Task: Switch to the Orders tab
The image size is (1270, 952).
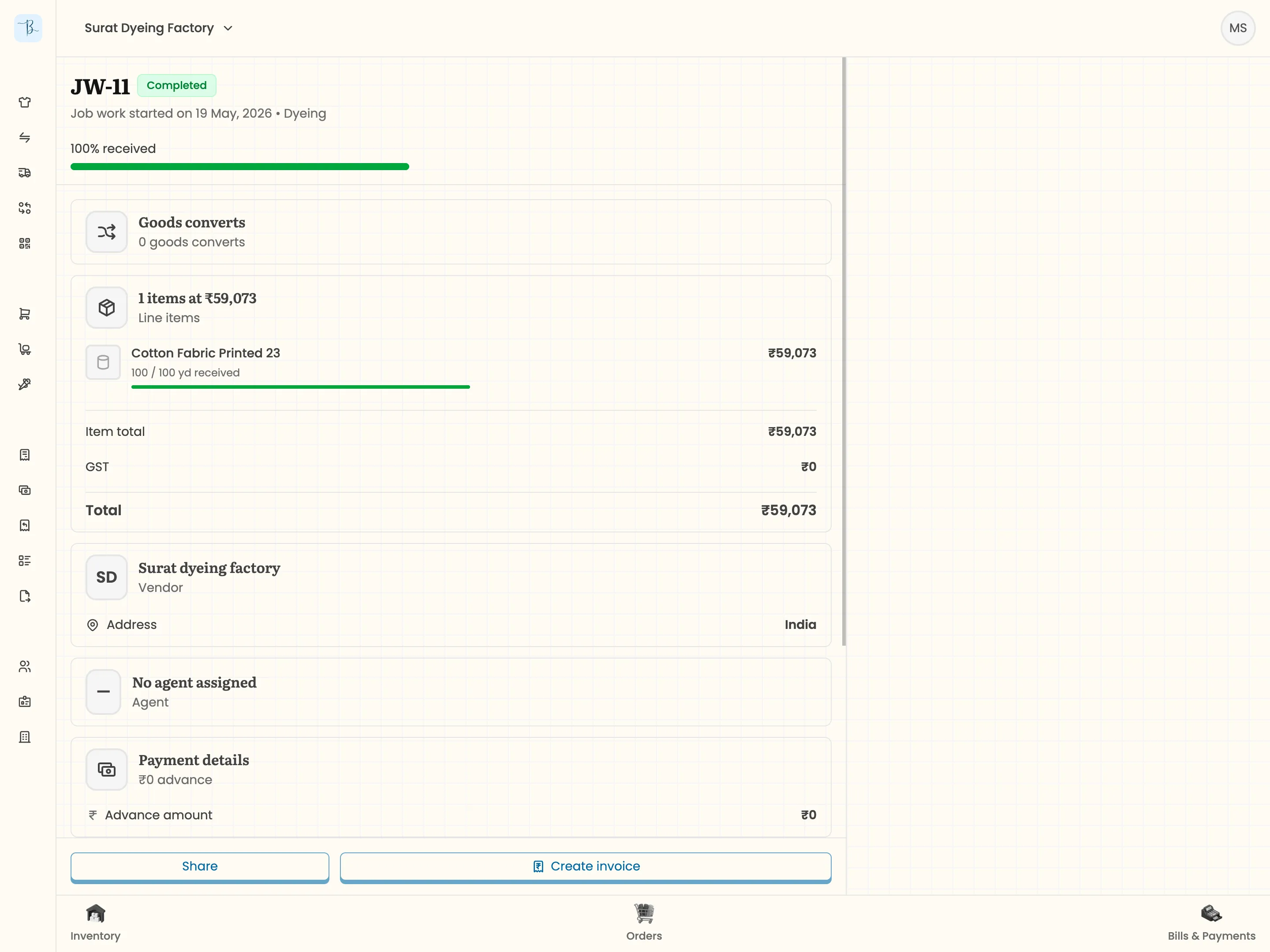Action: (644, 923)
